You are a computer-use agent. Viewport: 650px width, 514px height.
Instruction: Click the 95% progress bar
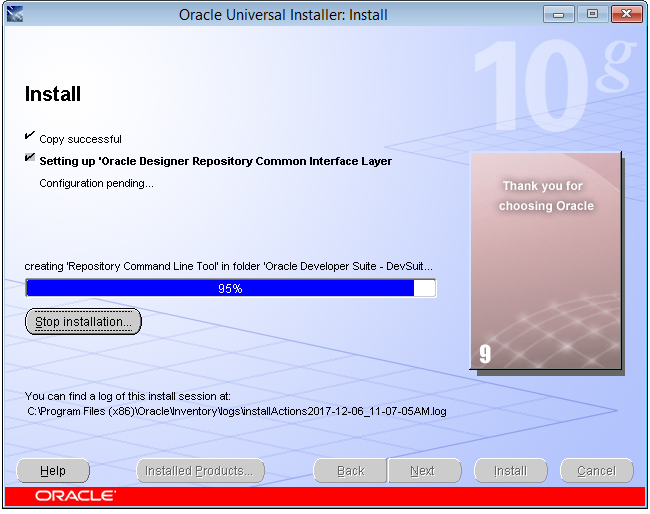[230, 288]
